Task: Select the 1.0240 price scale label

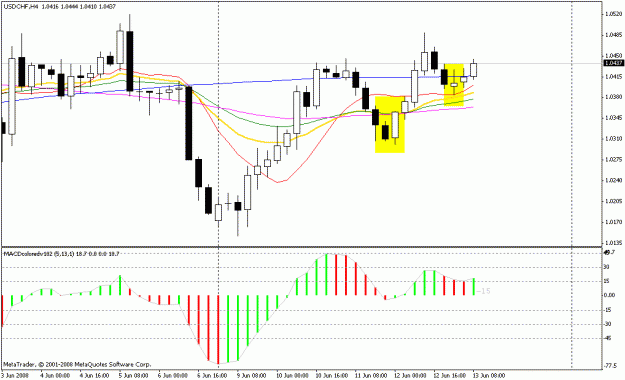Action: [x=613, y=180]
